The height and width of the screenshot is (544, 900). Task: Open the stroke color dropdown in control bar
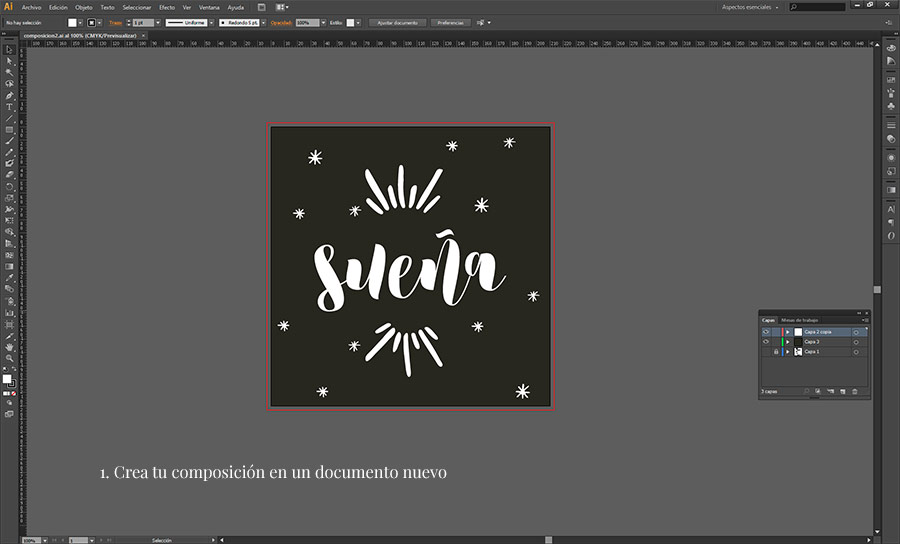(x=99, y=23)
